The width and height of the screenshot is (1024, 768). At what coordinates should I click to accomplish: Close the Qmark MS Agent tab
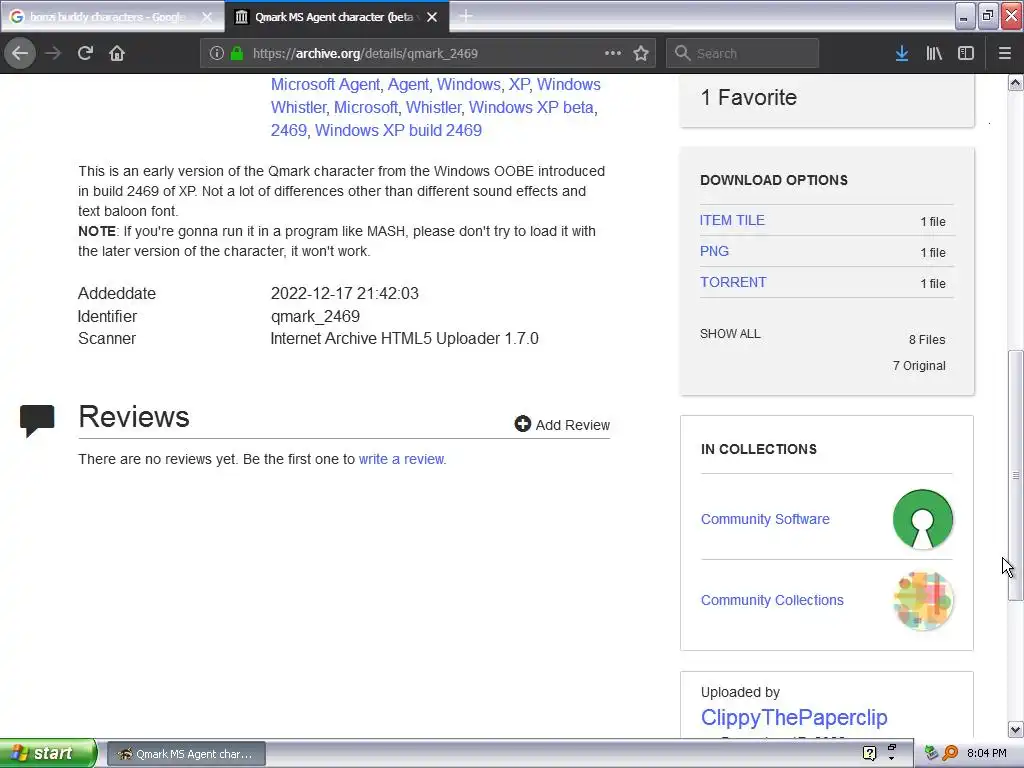coord(432,17)
